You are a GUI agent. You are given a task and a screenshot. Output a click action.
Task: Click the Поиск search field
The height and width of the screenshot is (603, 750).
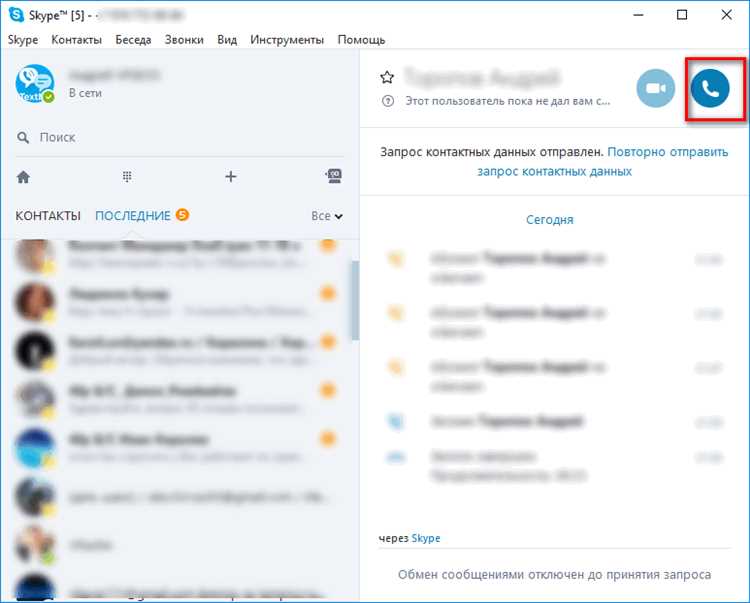pyautogui.click(x=180, y=138)
